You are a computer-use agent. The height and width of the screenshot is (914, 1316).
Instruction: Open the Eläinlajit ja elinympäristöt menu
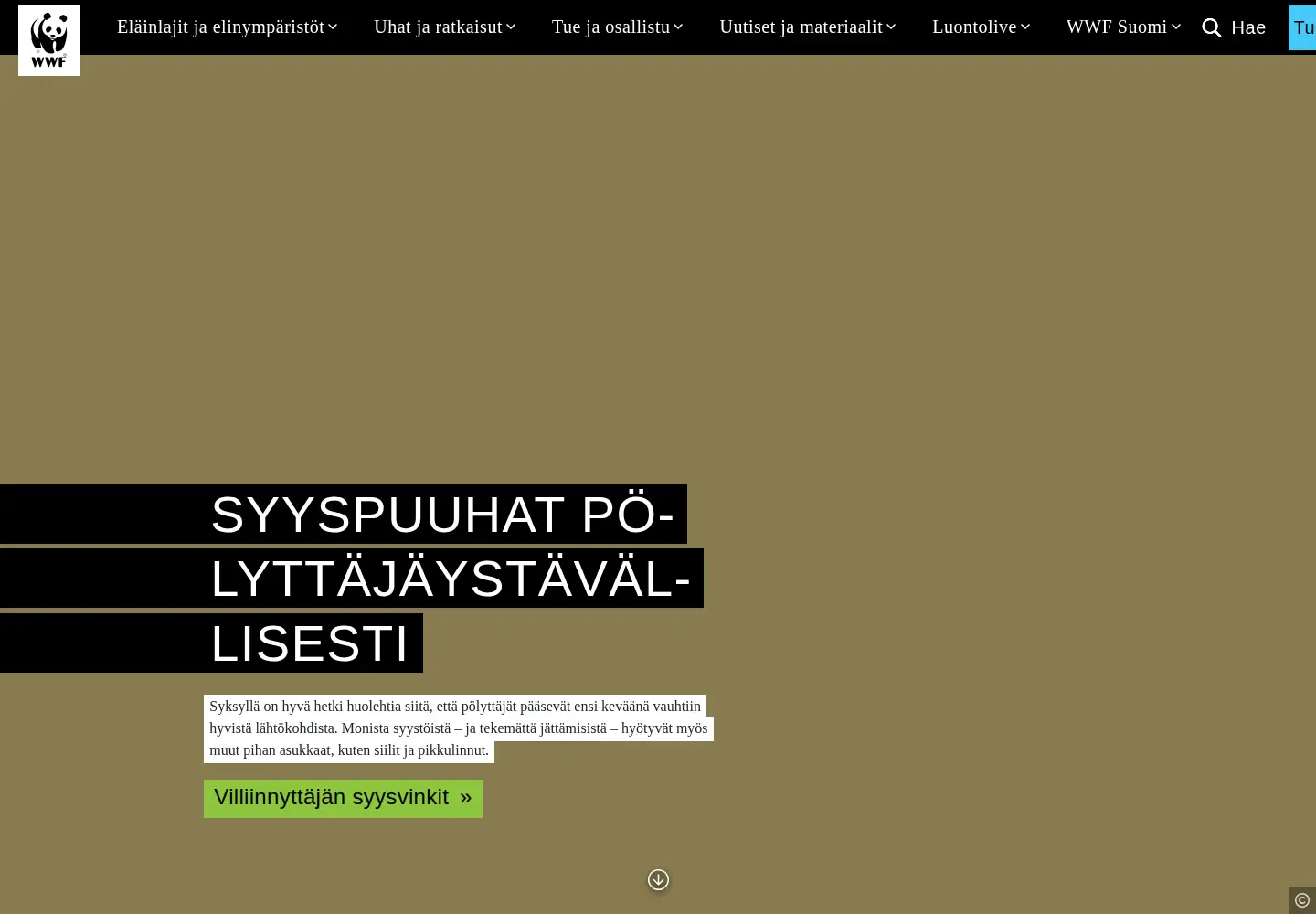(220, 27)
